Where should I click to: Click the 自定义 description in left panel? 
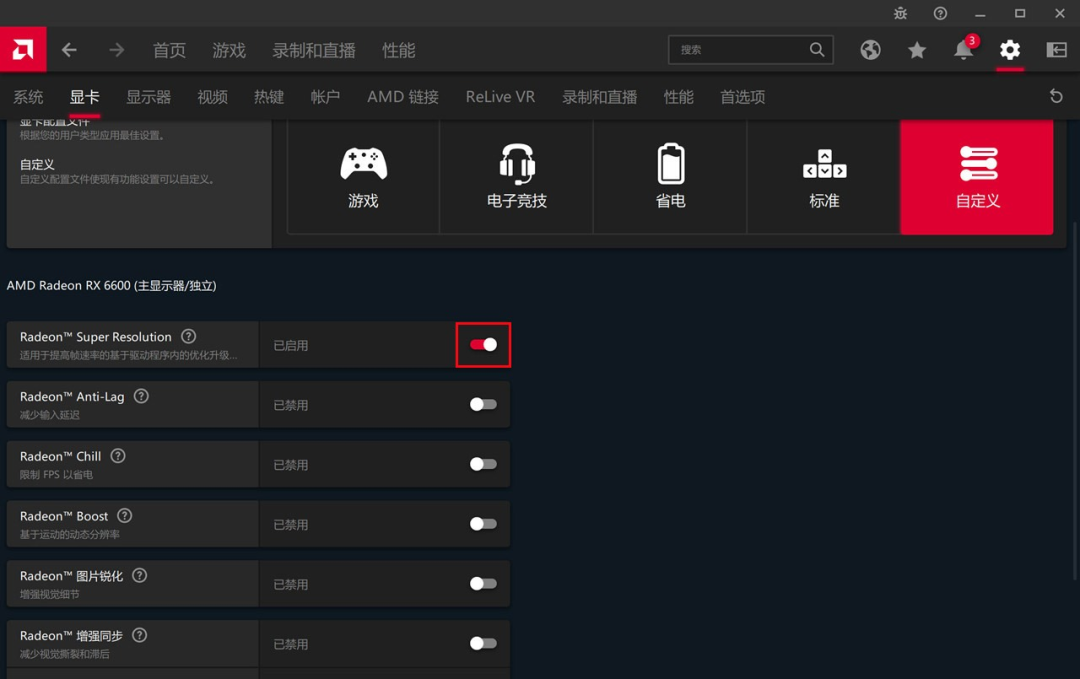pyautogui.click(x=117, y=180)
